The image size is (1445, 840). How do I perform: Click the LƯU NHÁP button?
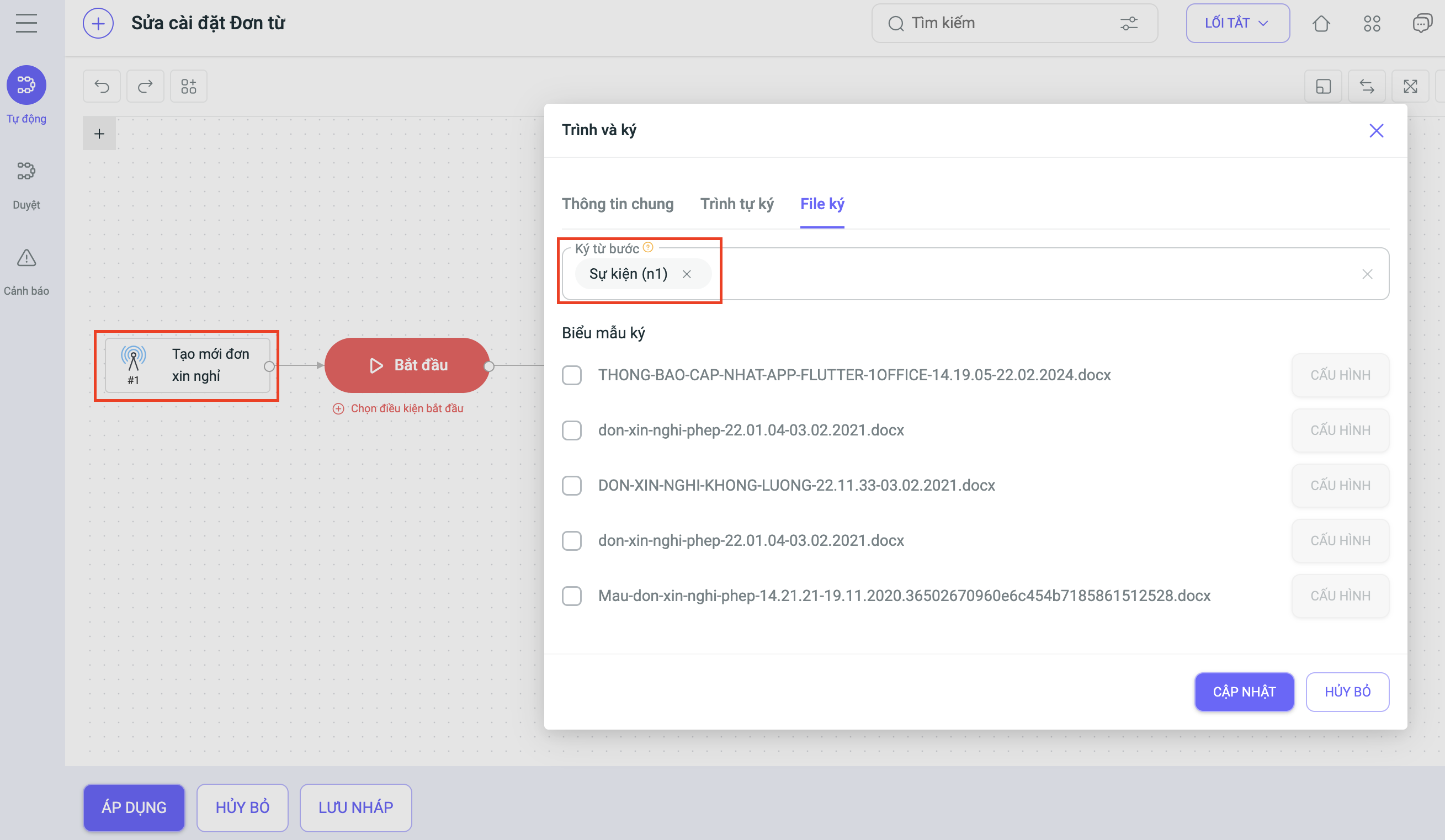click(355, 807)
